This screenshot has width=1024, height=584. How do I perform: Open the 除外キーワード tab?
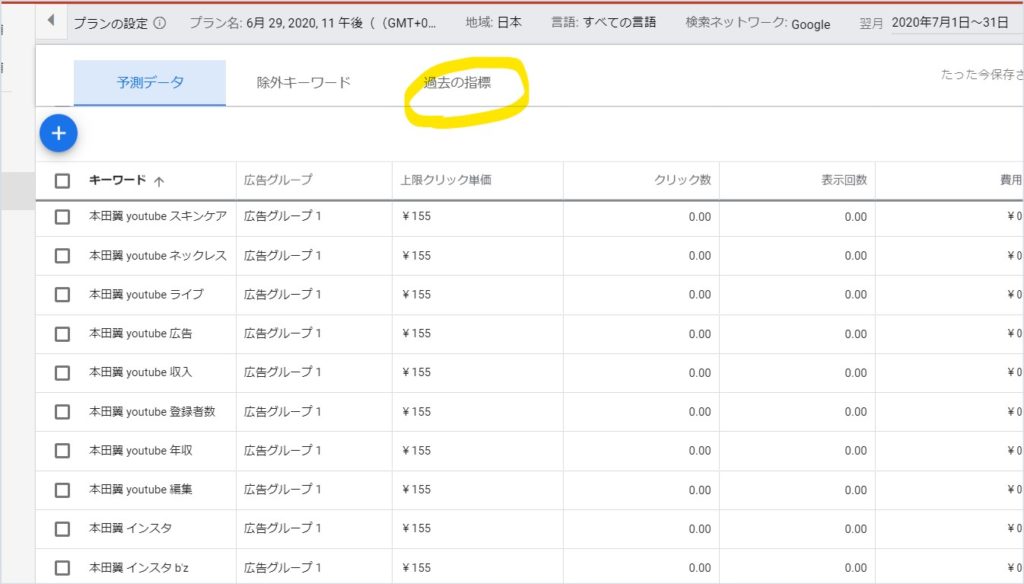(x=303, y=83)
